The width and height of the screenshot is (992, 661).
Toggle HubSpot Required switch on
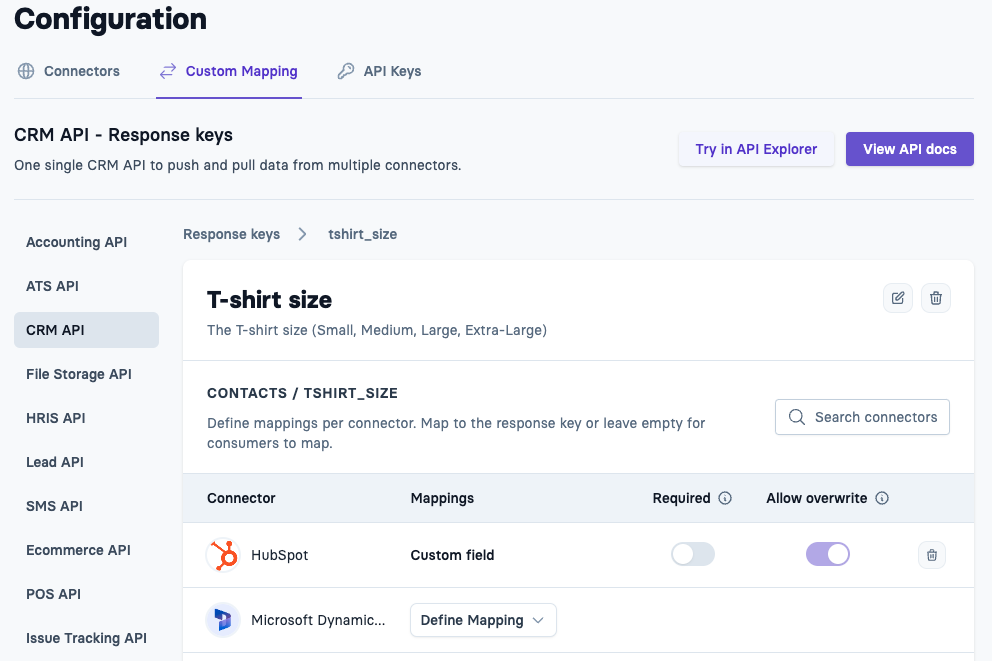pyautogui.click(x=693, y=554)
